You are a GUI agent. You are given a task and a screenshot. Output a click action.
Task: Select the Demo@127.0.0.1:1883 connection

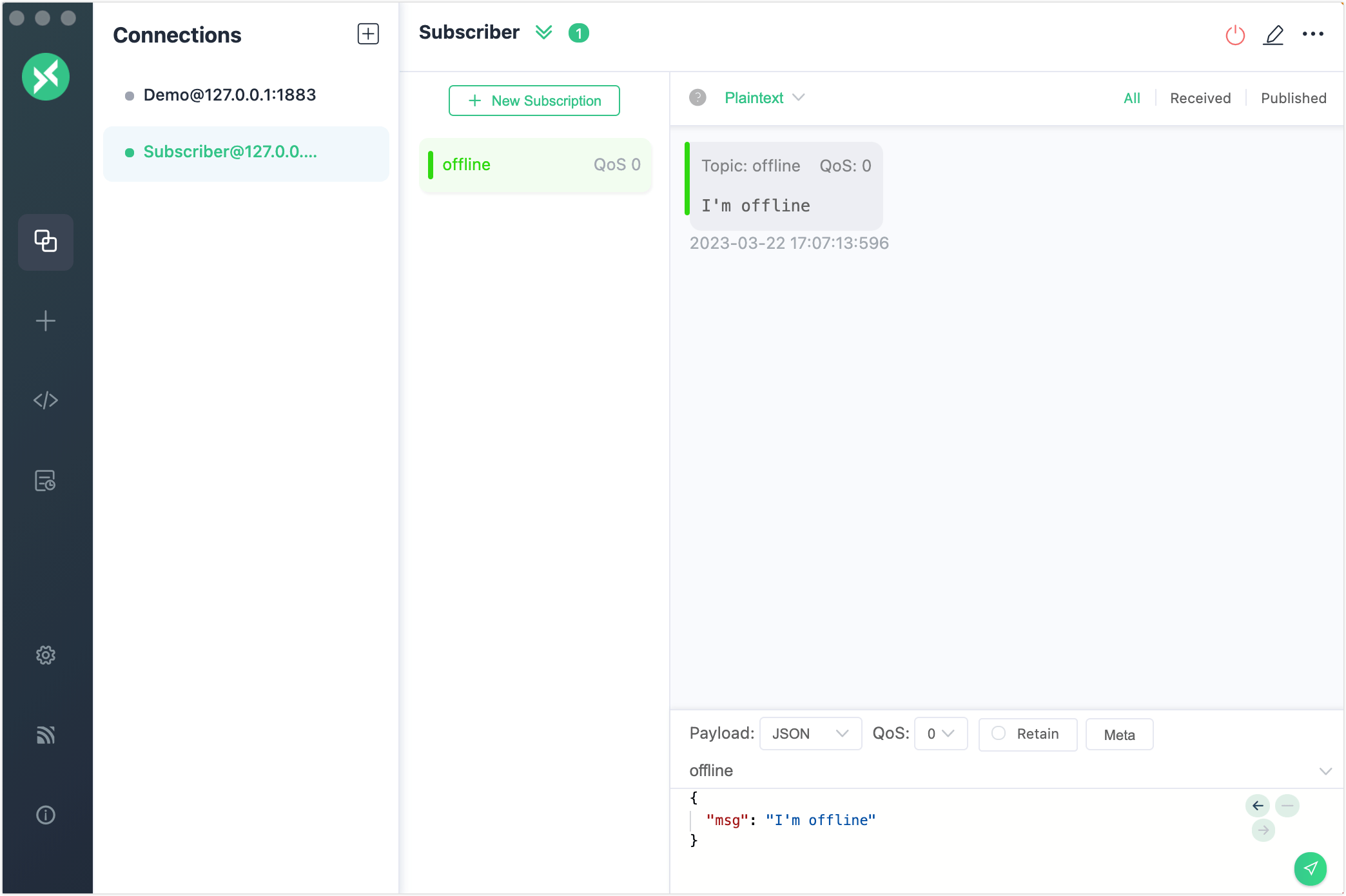tap(229, 95)
